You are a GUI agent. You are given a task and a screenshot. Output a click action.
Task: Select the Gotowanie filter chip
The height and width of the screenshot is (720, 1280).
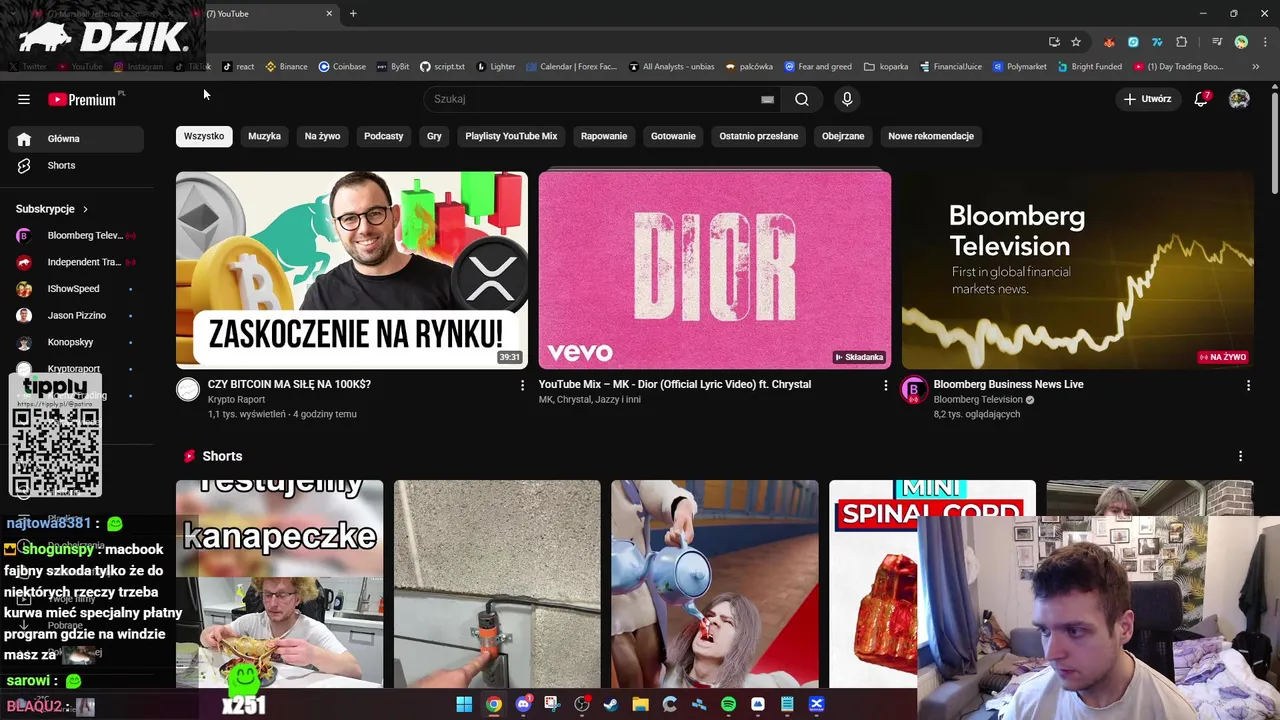click(673, 136)
